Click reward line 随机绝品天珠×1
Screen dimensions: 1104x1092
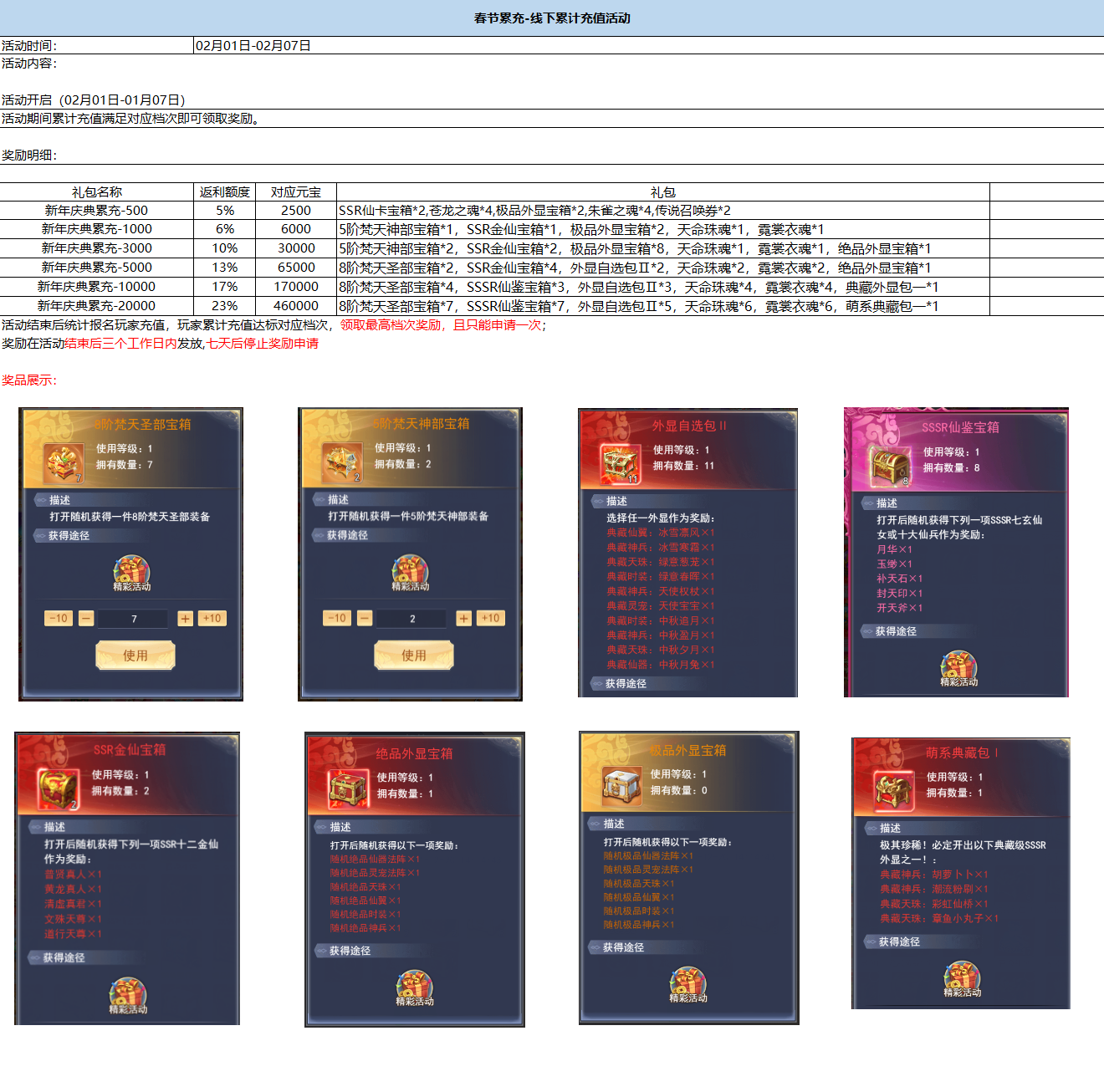[x=365, y=886]
